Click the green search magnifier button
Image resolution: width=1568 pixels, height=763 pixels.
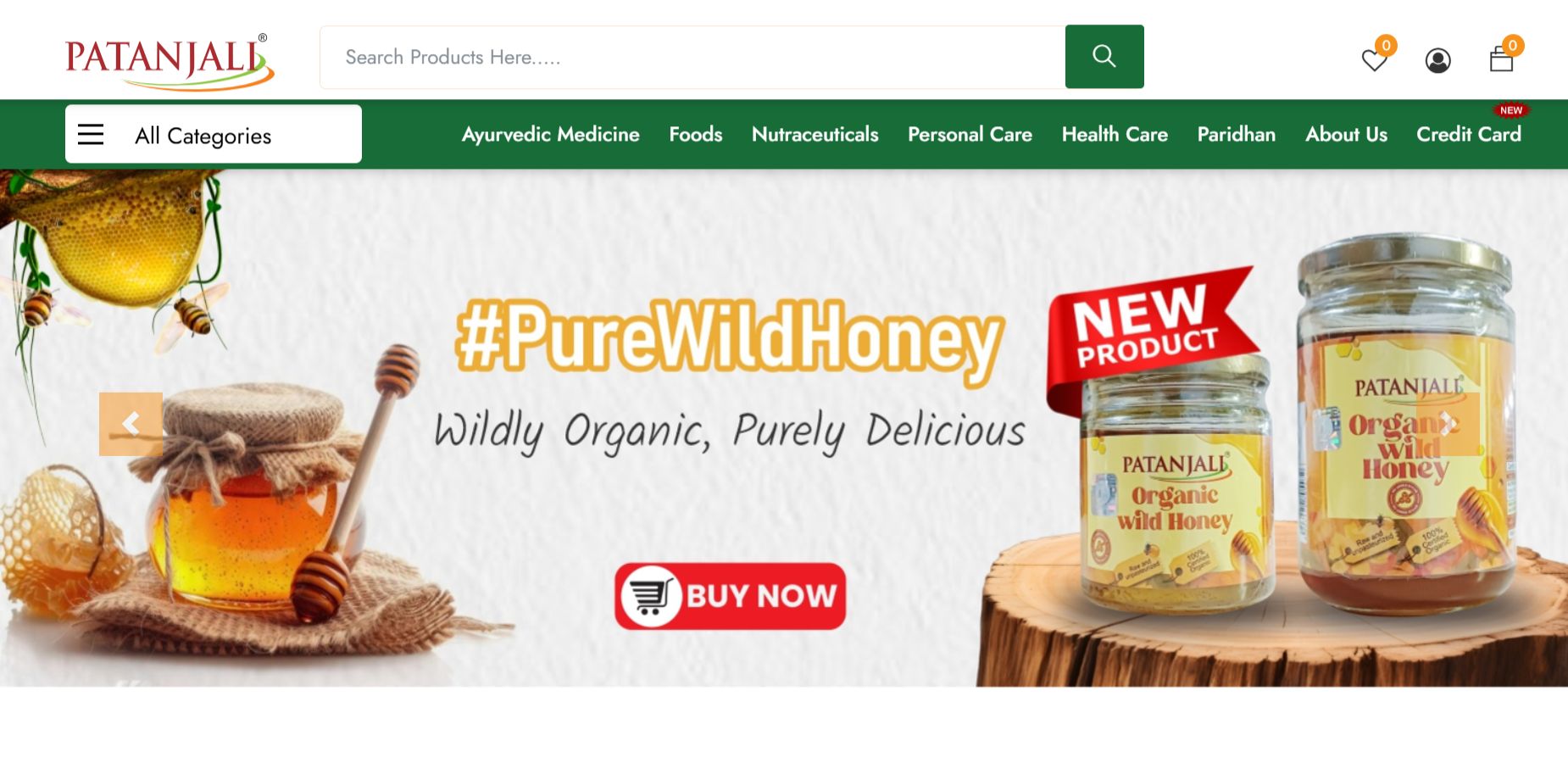click(x=1104, y=57)
